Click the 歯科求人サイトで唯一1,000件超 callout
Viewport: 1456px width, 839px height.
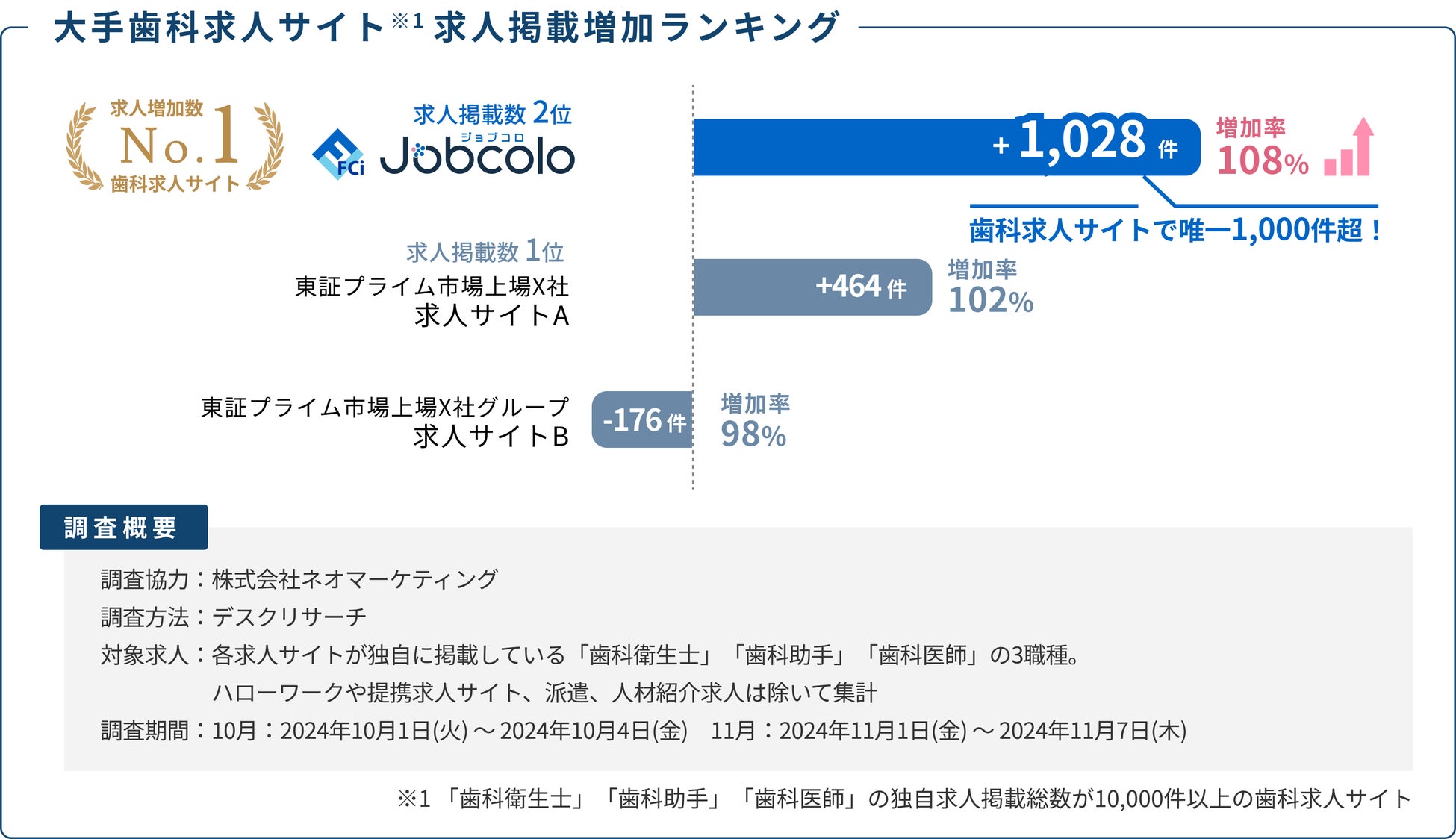point(1175,230)
